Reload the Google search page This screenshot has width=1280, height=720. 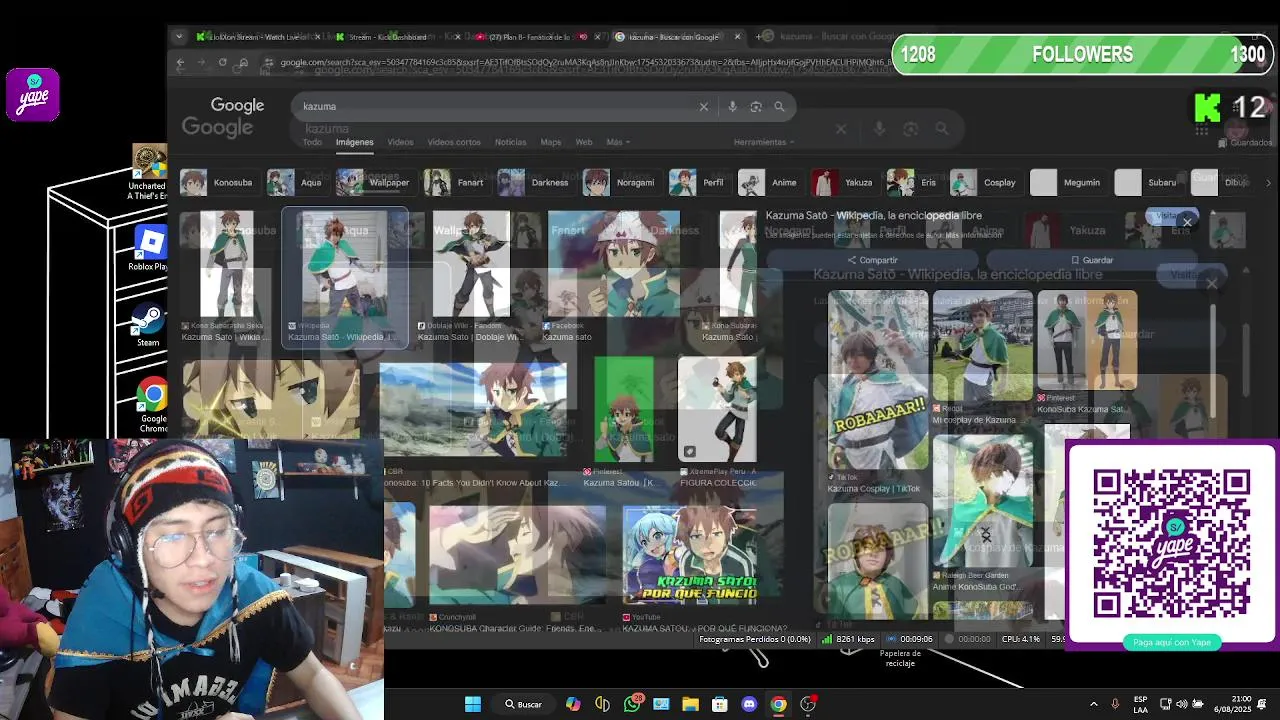pos(222,63)
